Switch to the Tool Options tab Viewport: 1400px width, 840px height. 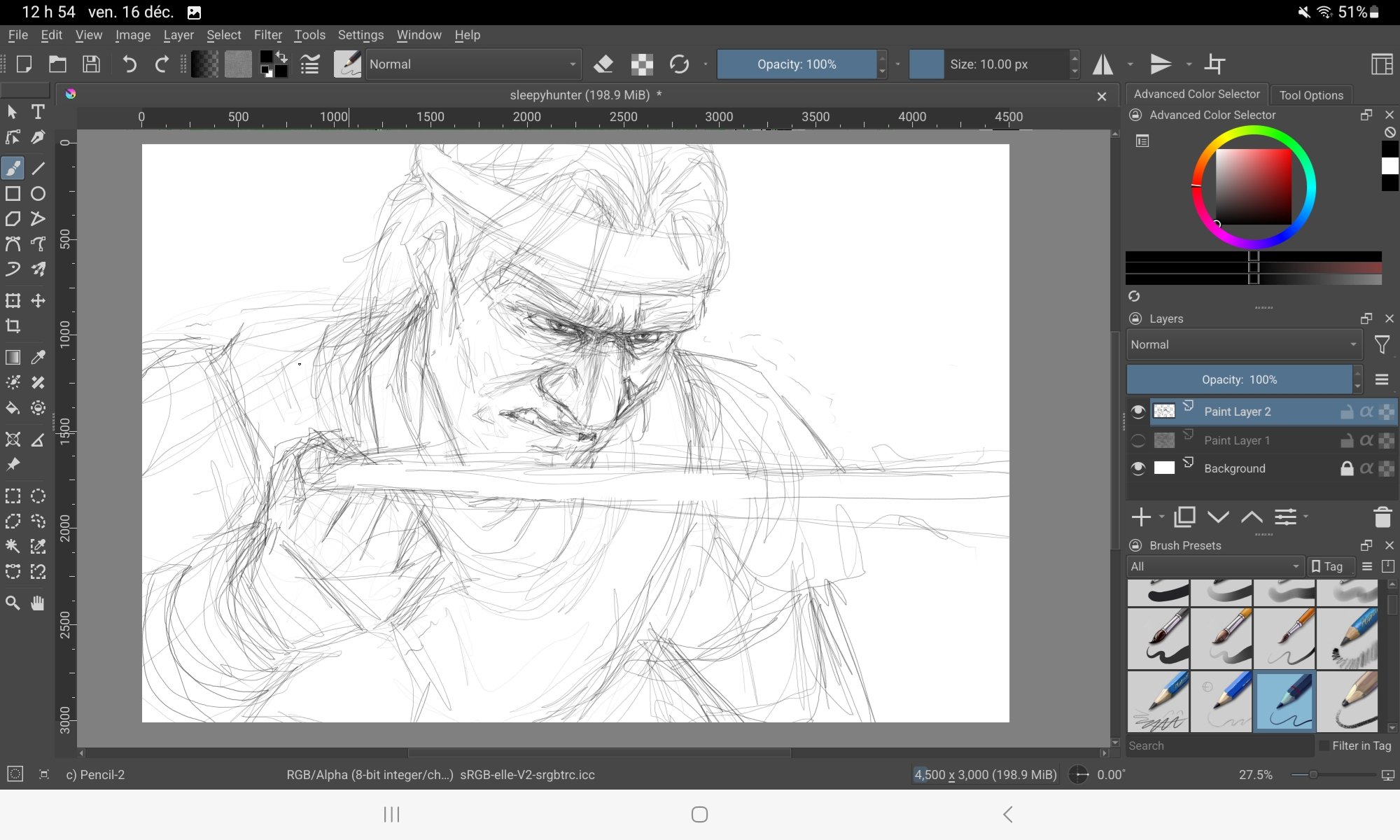pyautogui.click(x=1310, y=95)
